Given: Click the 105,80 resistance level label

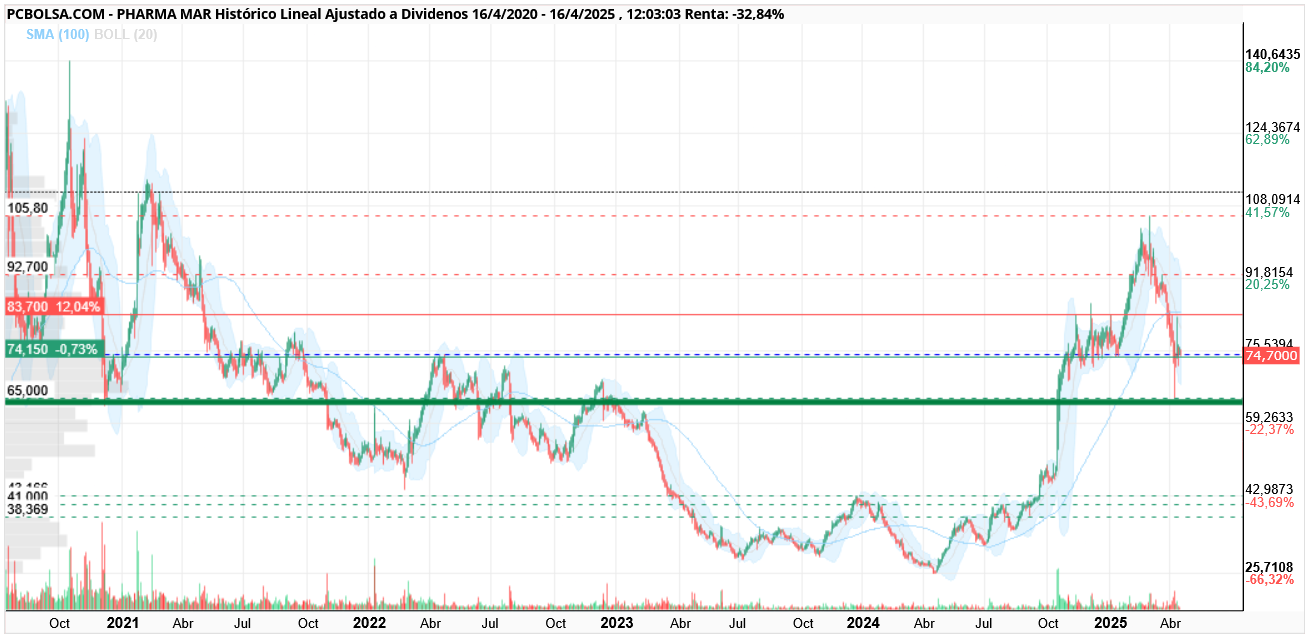Looking at the screenshot, I should (x=27, y=208).
